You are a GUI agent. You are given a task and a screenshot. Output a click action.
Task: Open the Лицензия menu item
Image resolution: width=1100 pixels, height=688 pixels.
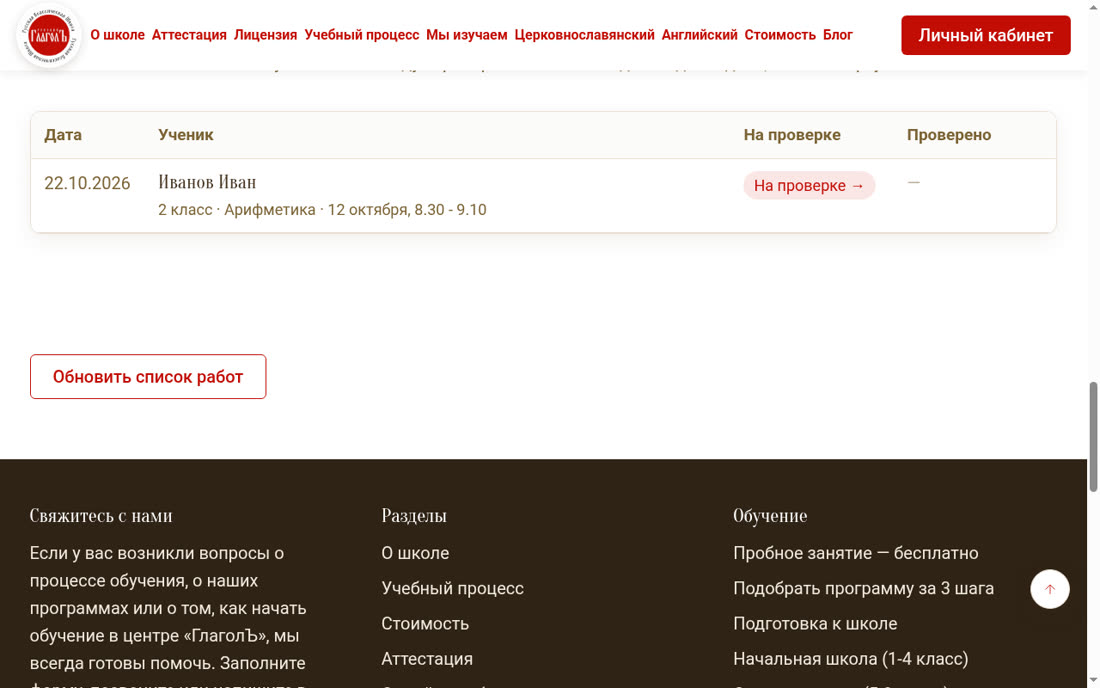(x=265, y=35)
